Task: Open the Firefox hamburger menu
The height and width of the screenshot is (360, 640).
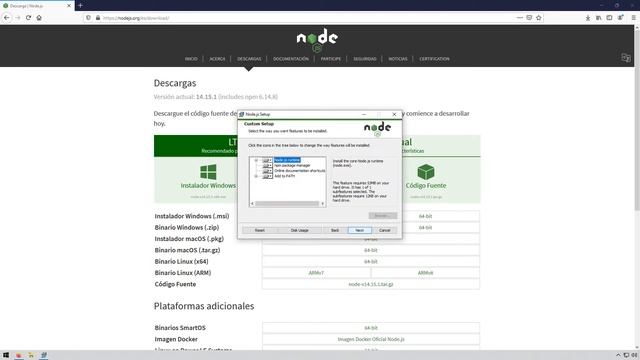Action: pyautogui.click(x=633, y=18)
